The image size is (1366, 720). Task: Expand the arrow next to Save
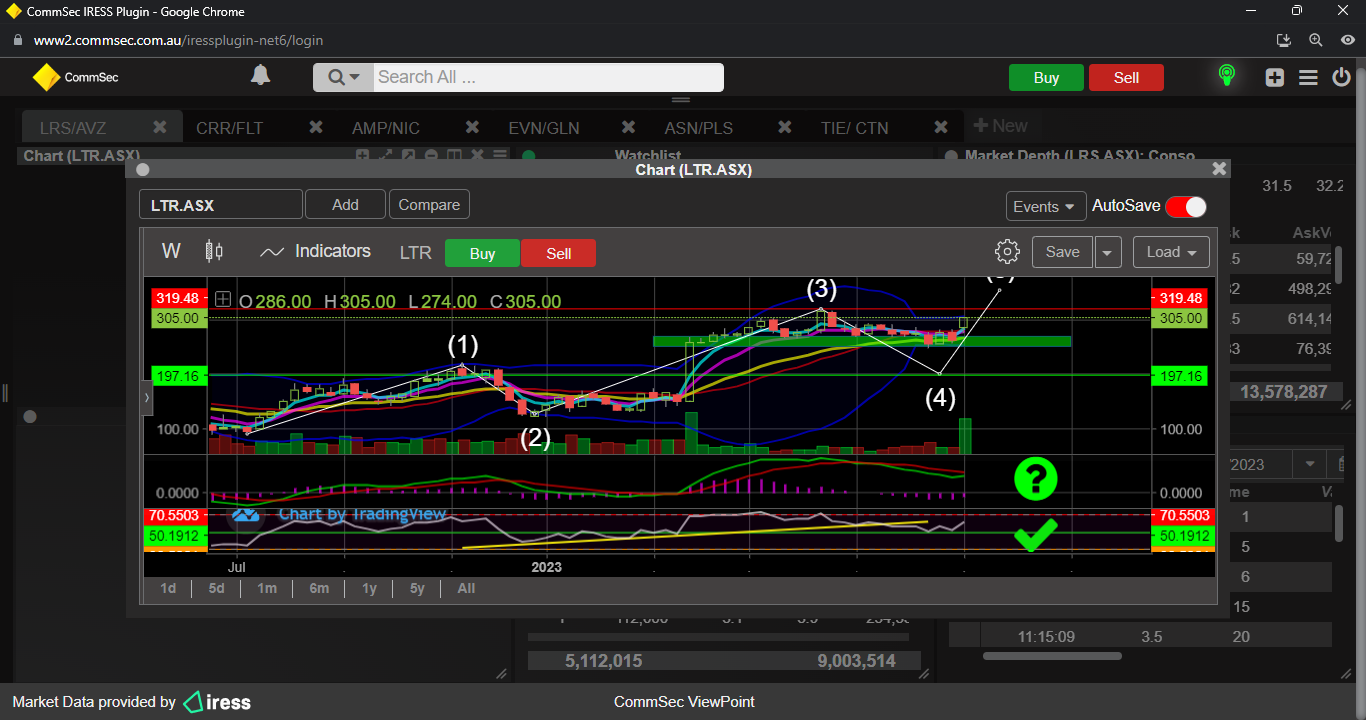pos(1107,253)
